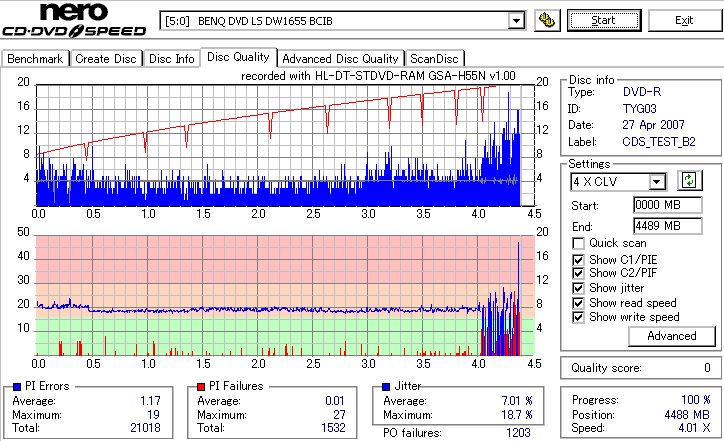Disable Show write speed option
Screen dimensions: 724x441
pyautogui.click(x=578, y=317)
